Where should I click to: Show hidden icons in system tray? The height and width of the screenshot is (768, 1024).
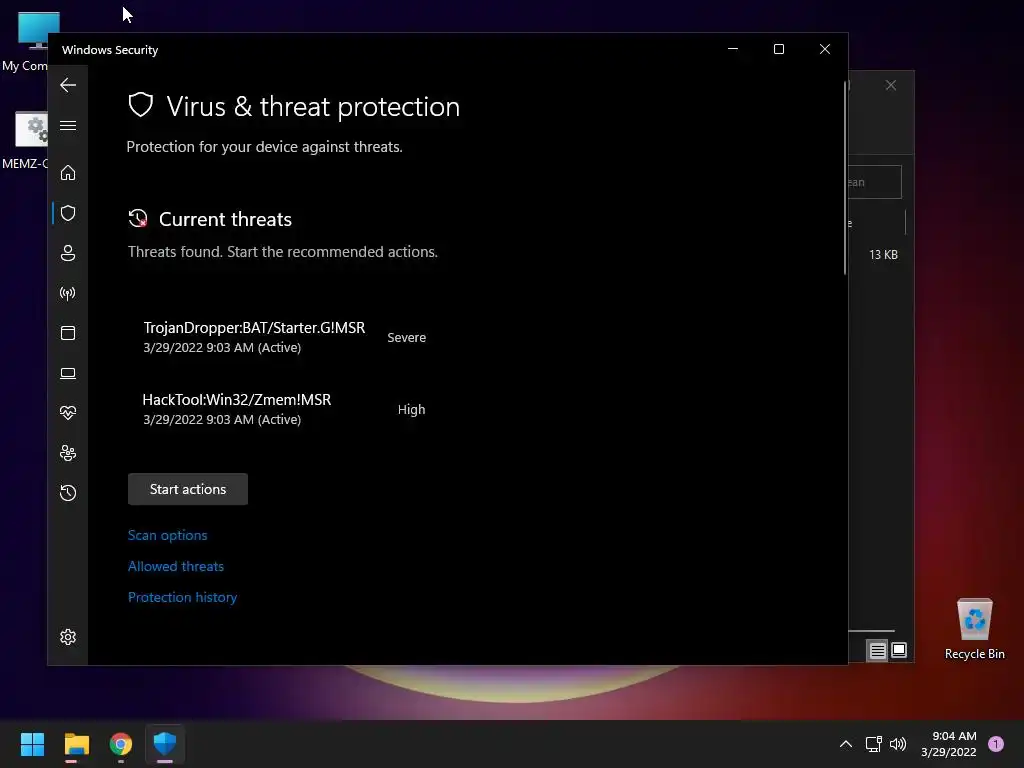[846, 744]
